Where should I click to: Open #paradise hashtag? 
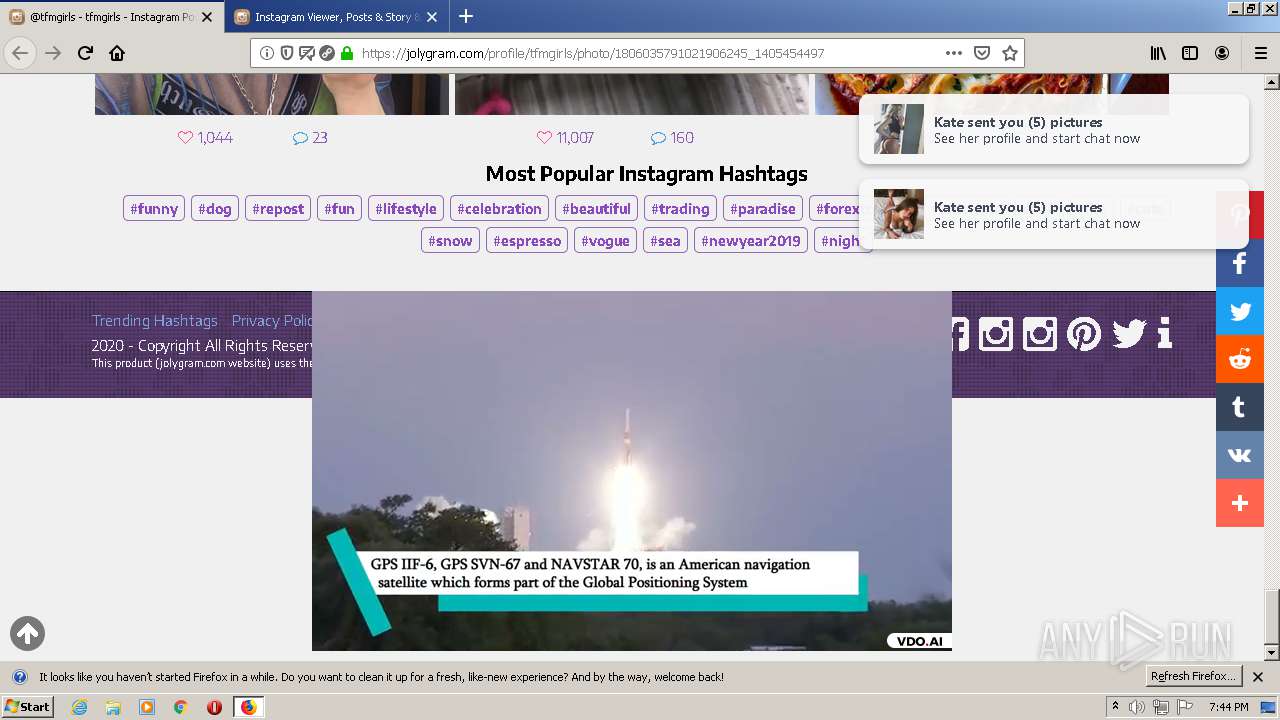763,209
